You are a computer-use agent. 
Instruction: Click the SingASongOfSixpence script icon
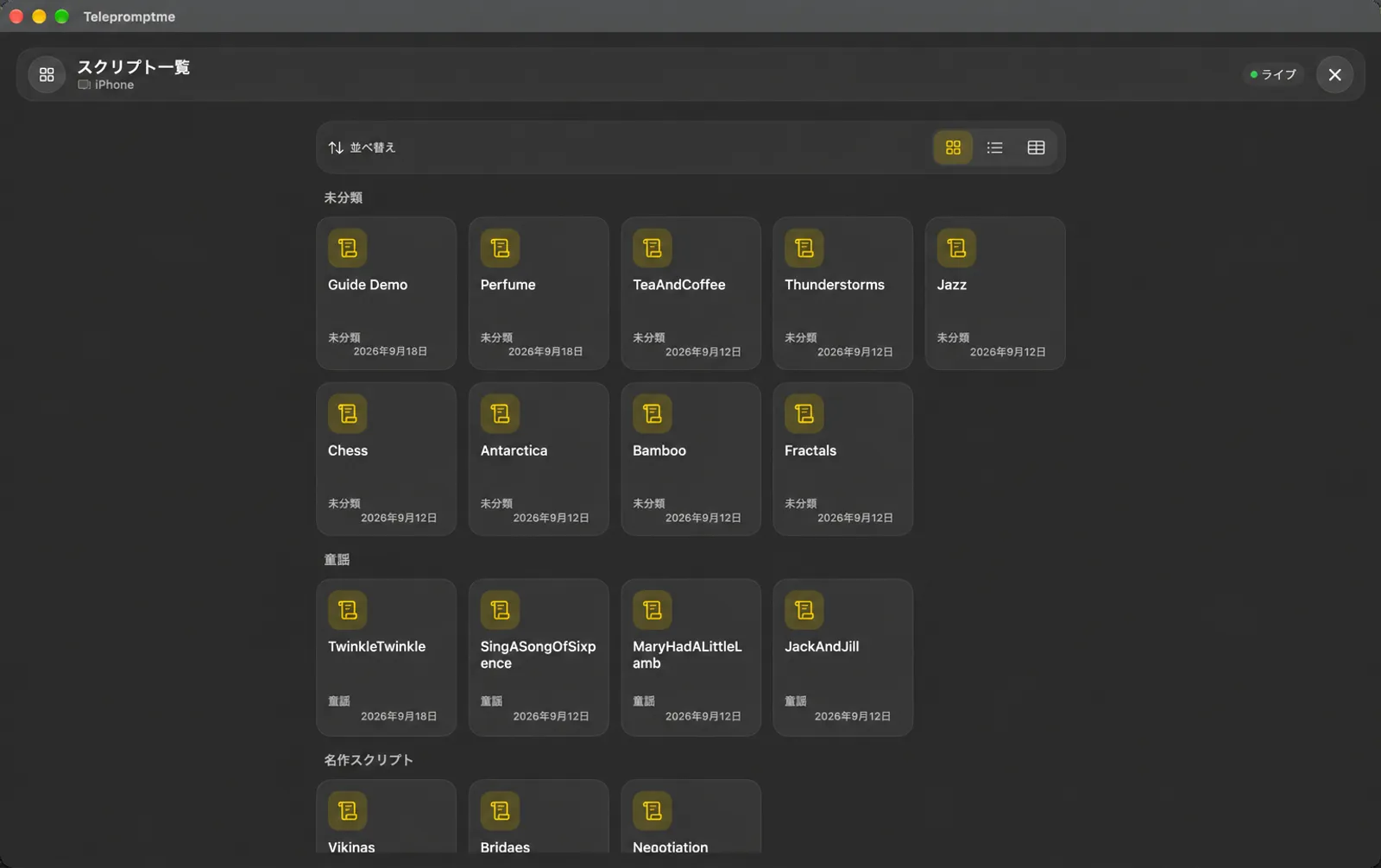[x=500, y=610]
